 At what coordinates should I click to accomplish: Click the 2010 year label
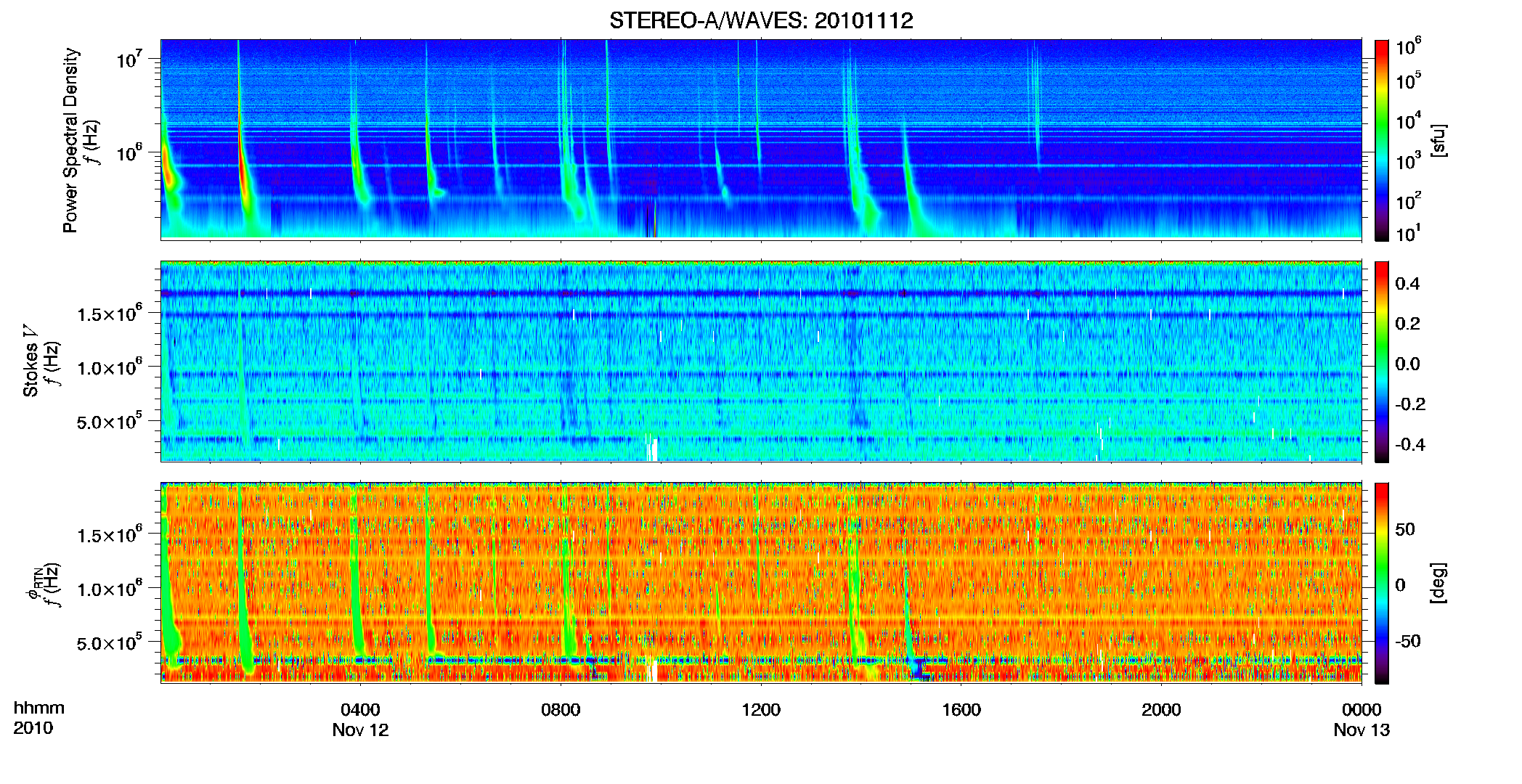(x=33, y=728)
